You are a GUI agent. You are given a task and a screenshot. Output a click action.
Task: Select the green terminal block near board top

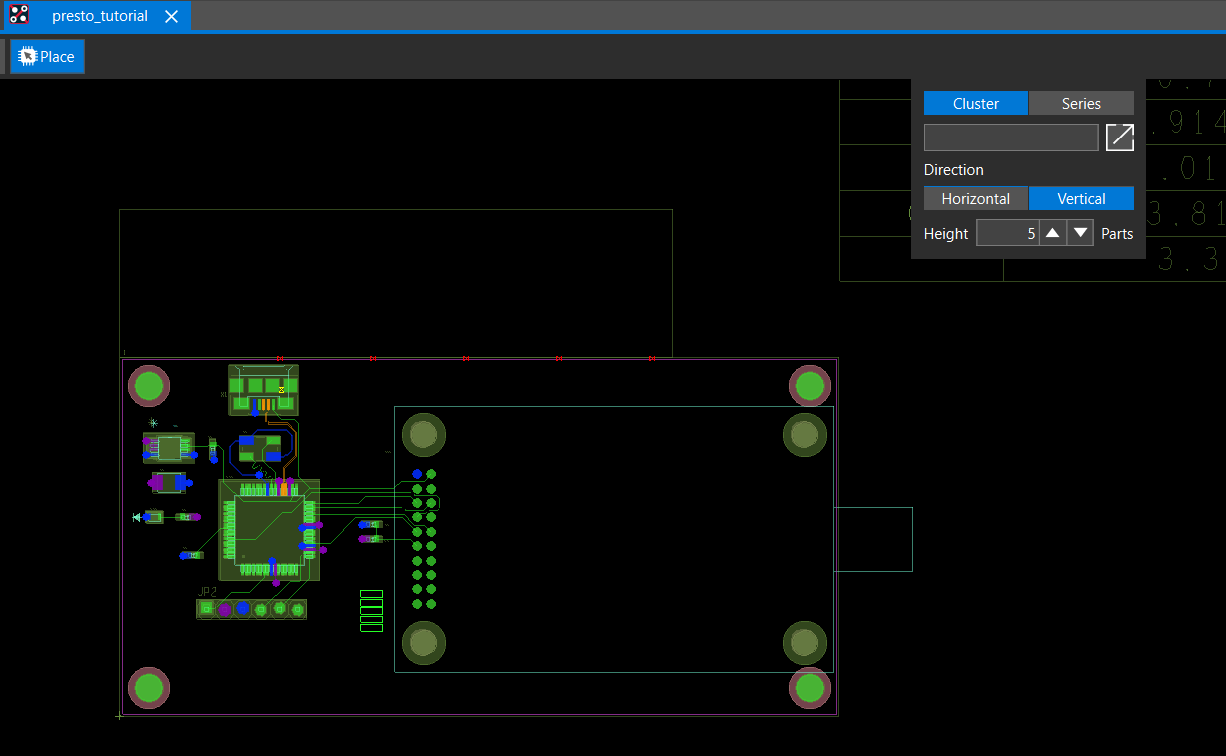263,387
